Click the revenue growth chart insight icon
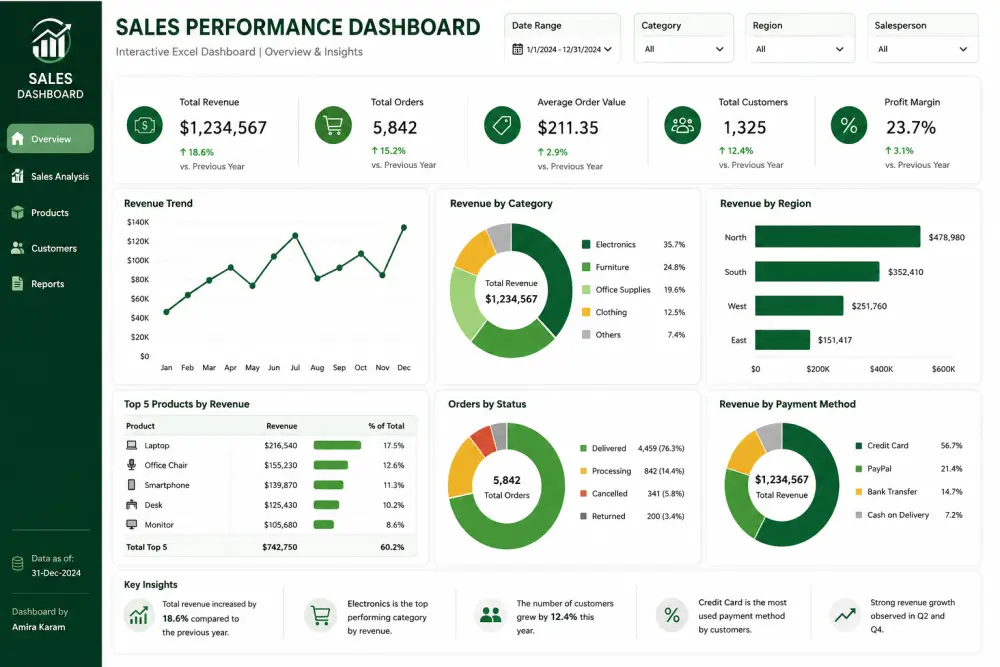1000x667 pixels. coord(139,616)
